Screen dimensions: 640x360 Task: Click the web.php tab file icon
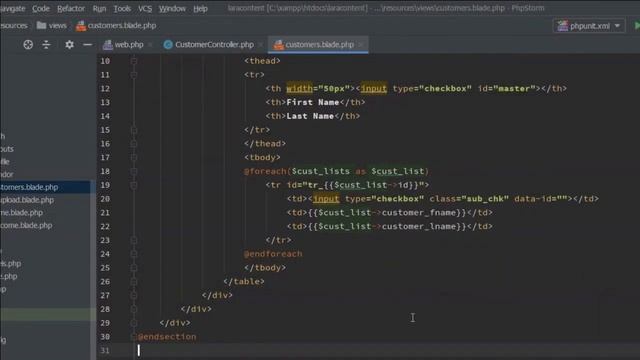(108, 44)
